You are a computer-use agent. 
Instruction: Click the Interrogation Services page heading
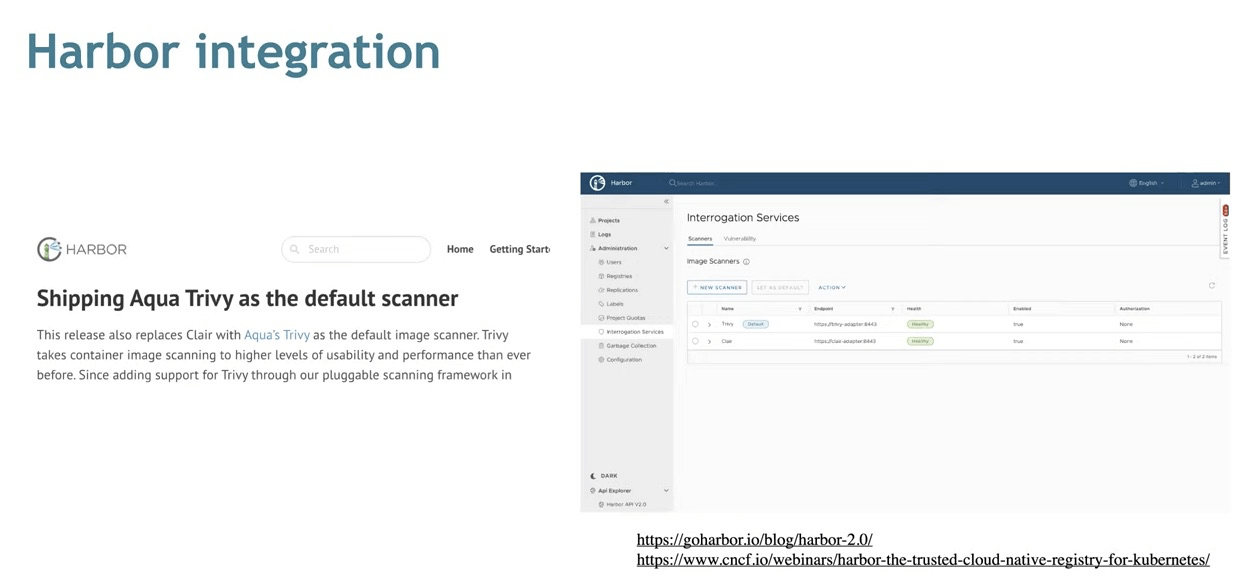click(743, 217)
